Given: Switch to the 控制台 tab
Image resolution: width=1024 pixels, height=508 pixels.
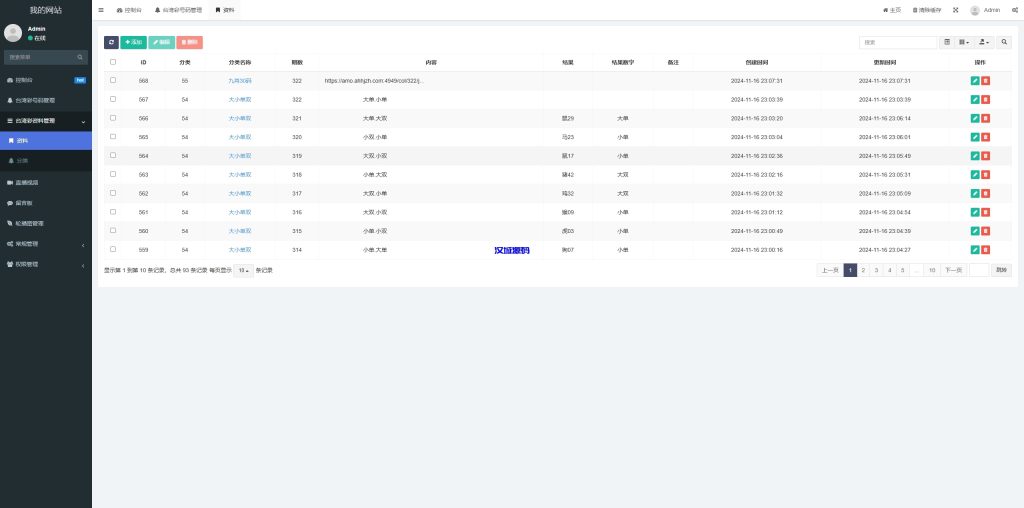Looking at the screenshot, I should [x=129, y=10].
